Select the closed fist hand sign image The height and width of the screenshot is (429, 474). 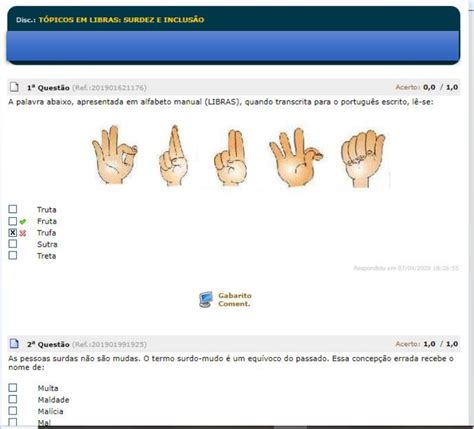click(x=363, y=159)
